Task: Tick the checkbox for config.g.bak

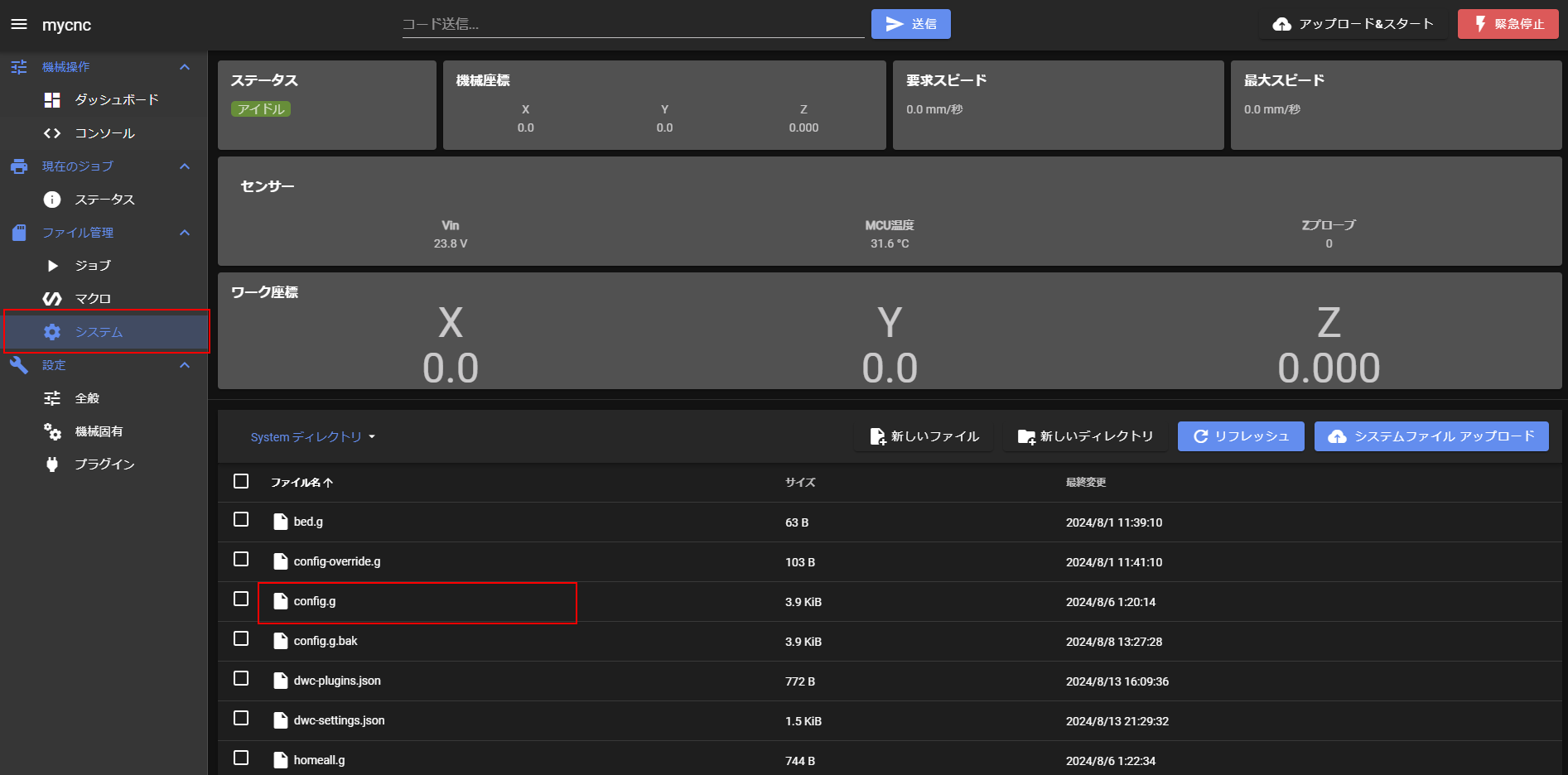Action: point(241,638)
